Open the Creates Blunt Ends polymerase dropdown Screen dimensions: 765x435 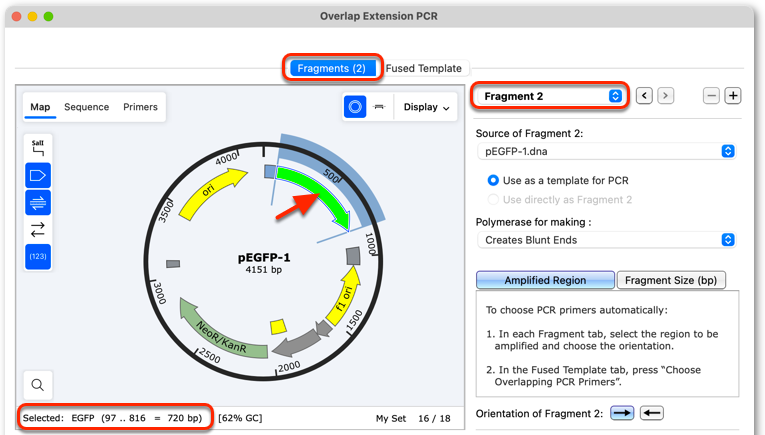(x=606, y=240)
